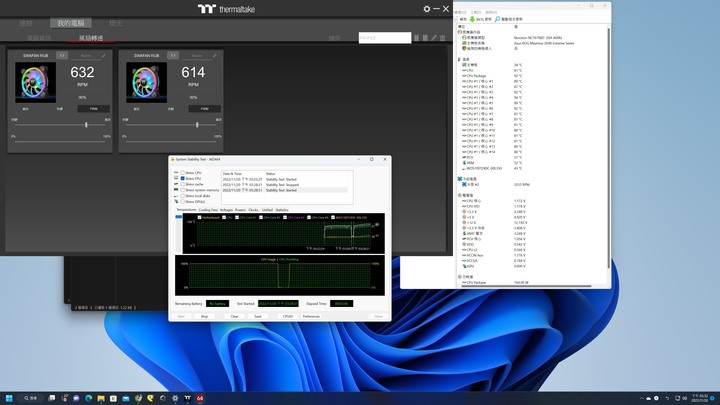Open the Voltages tab
The height and width of the screenshot is (405, 720).
pyautogui.click(x=226, y=210)
